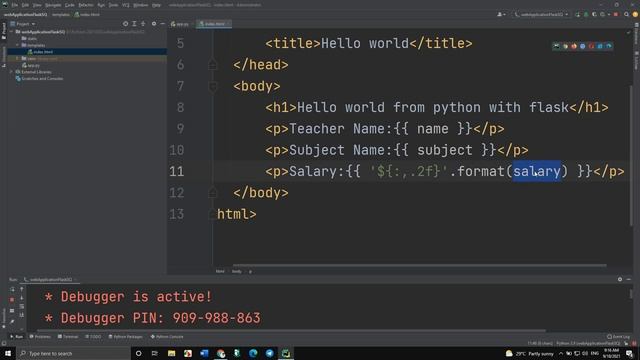The height and width of the screenshot is (360, 640).
Task: Click the collapse all icon in Project panel
Action: [143, 24]
